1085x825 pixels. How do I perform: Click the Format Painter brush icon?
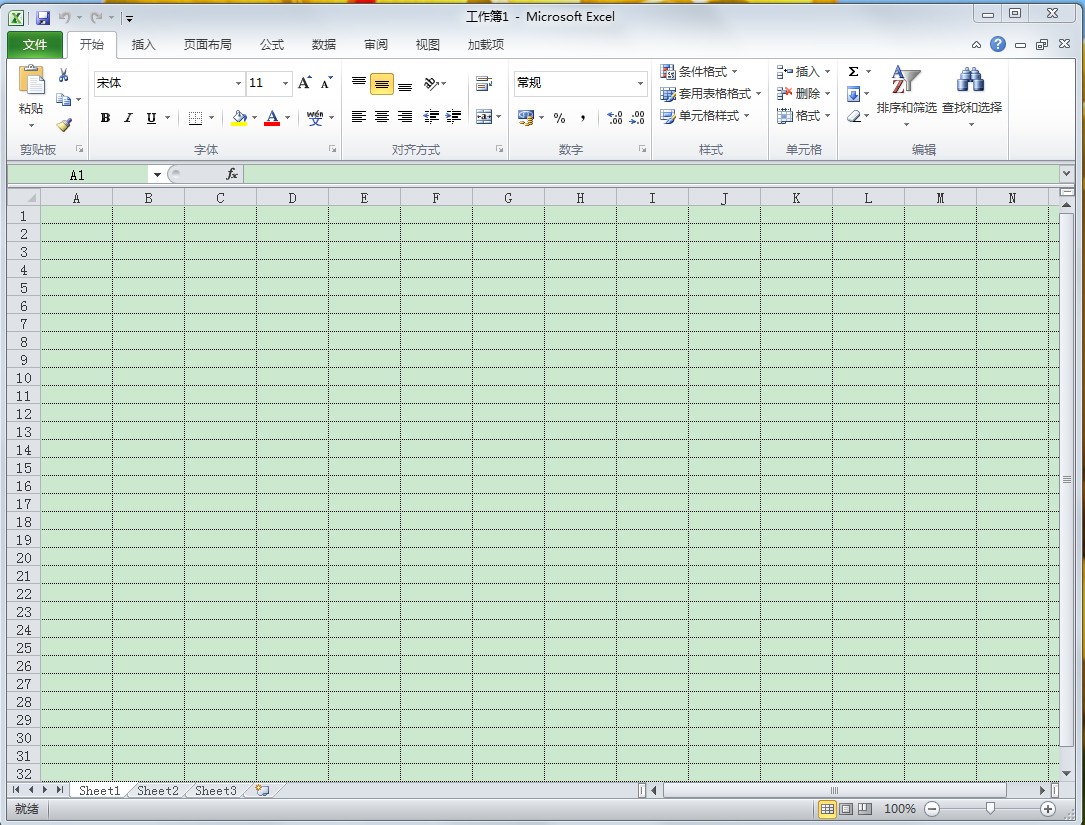coord(64,125)
